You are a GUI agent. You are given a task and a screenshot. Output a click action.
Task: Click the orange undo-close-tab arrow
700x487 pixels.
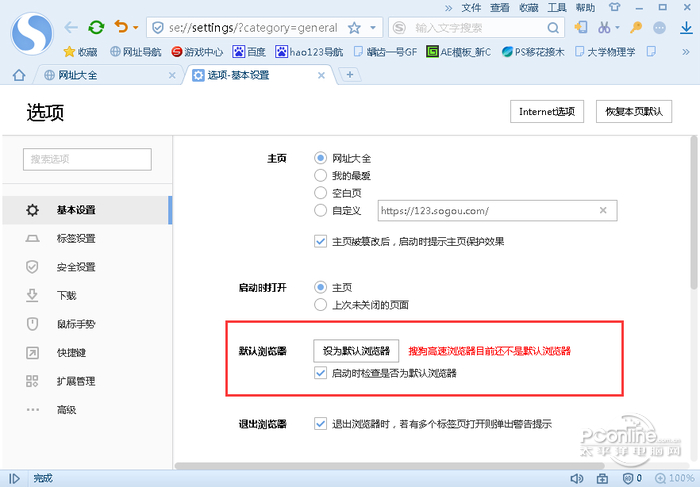pyautogui.click(x=121, y=27)
